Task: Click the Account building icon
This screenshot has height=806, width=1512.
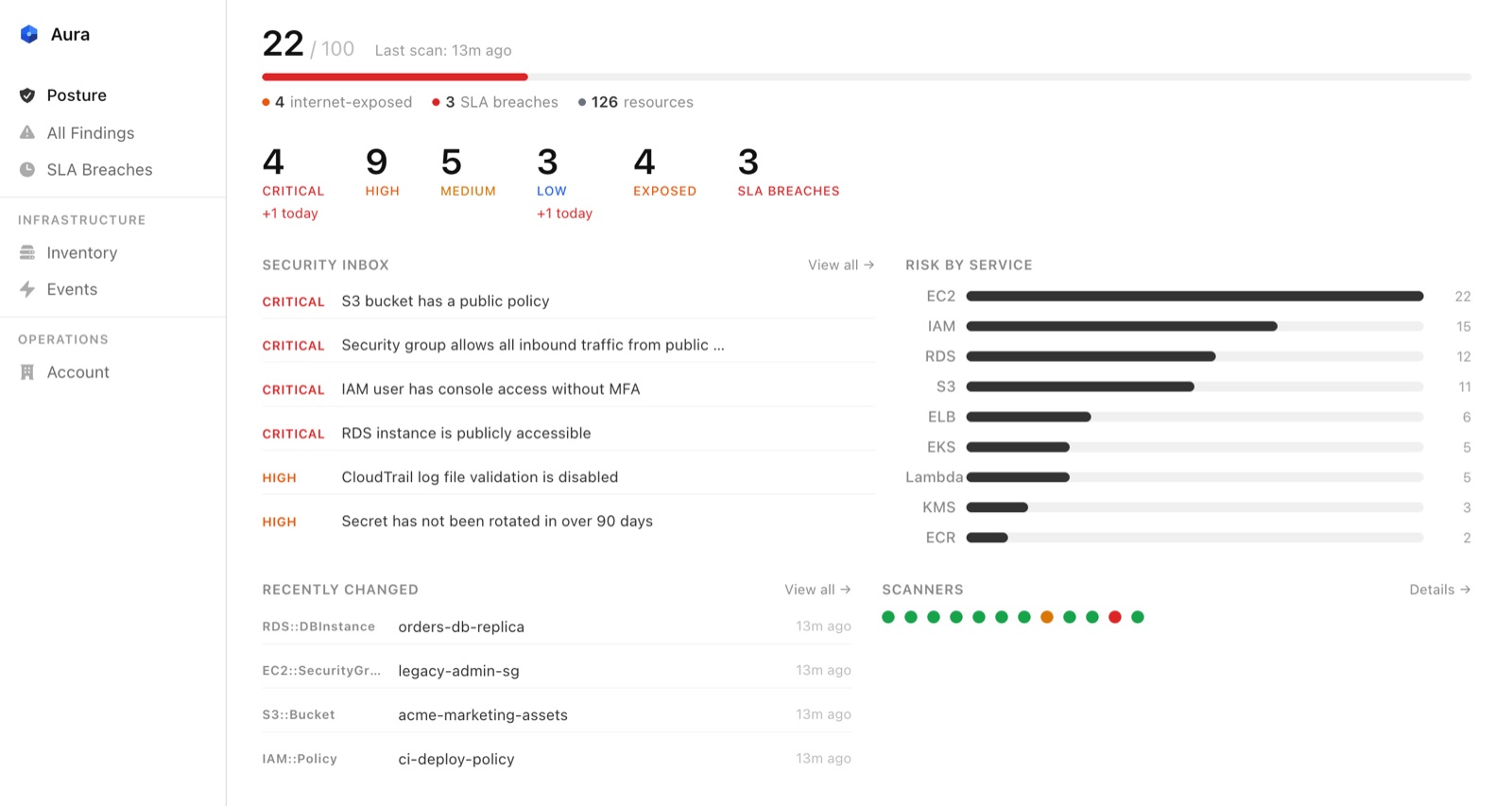Action: 27,372
